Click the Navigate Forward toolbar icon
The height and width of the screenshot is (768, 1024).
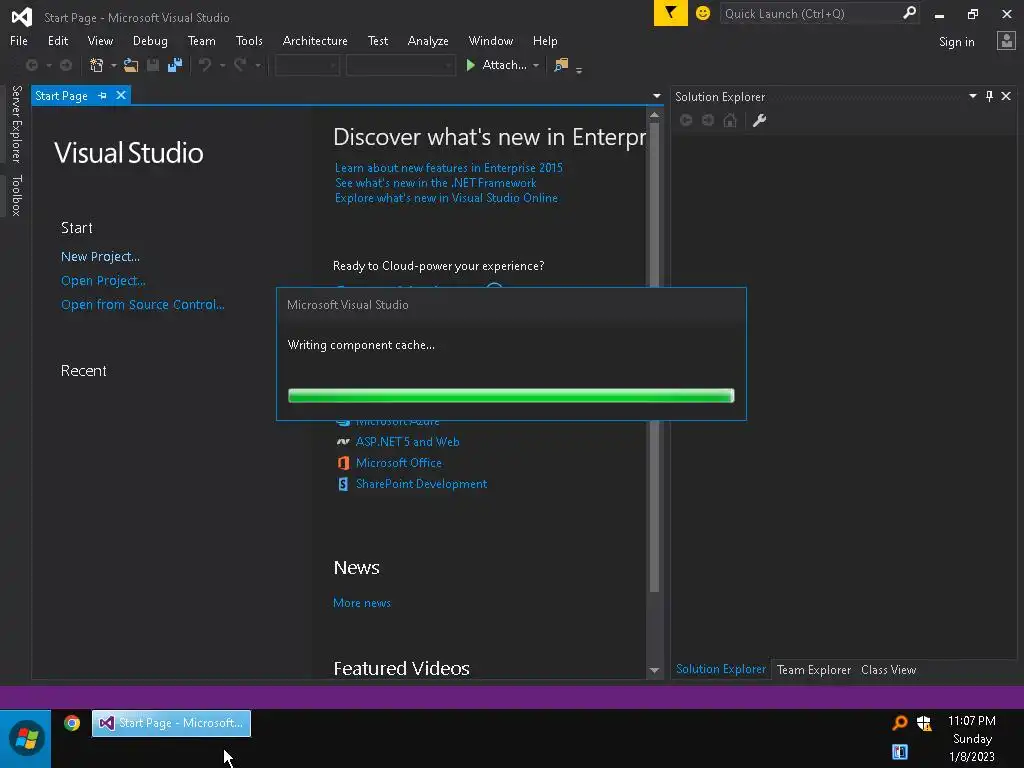(x=66, y=65)
